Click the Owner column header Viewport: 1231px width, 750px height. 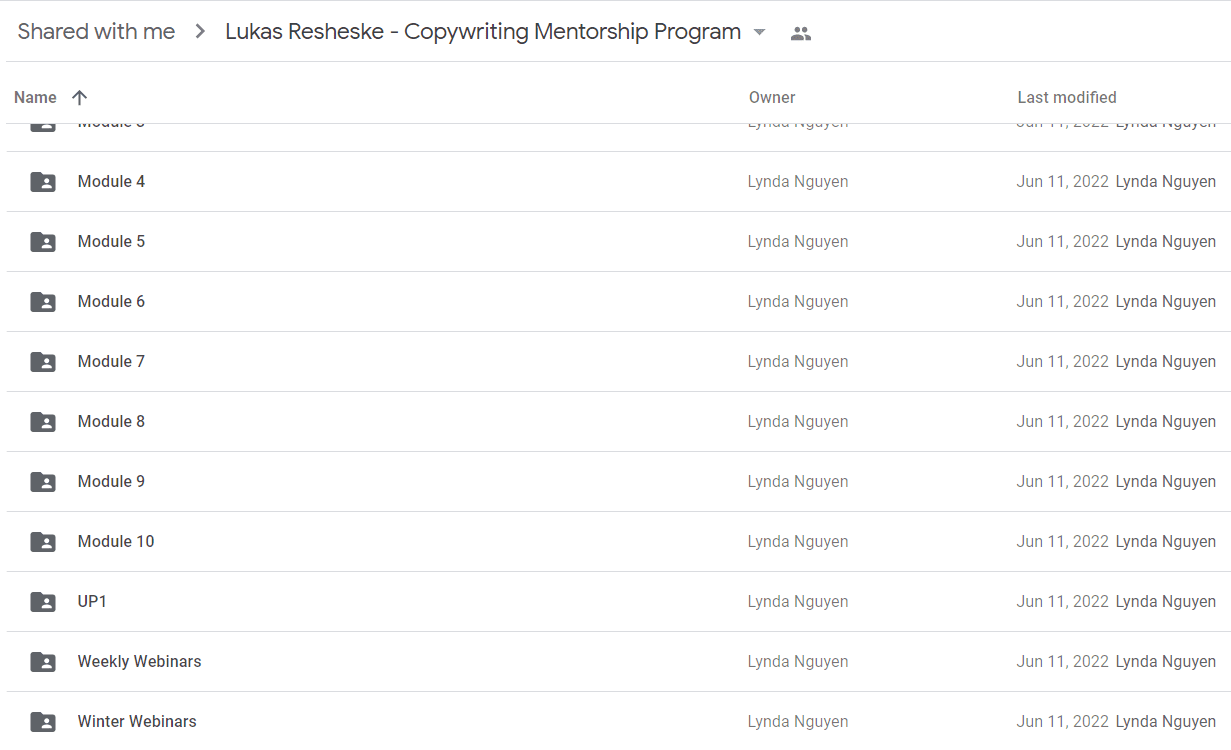(x=772, y=97)
